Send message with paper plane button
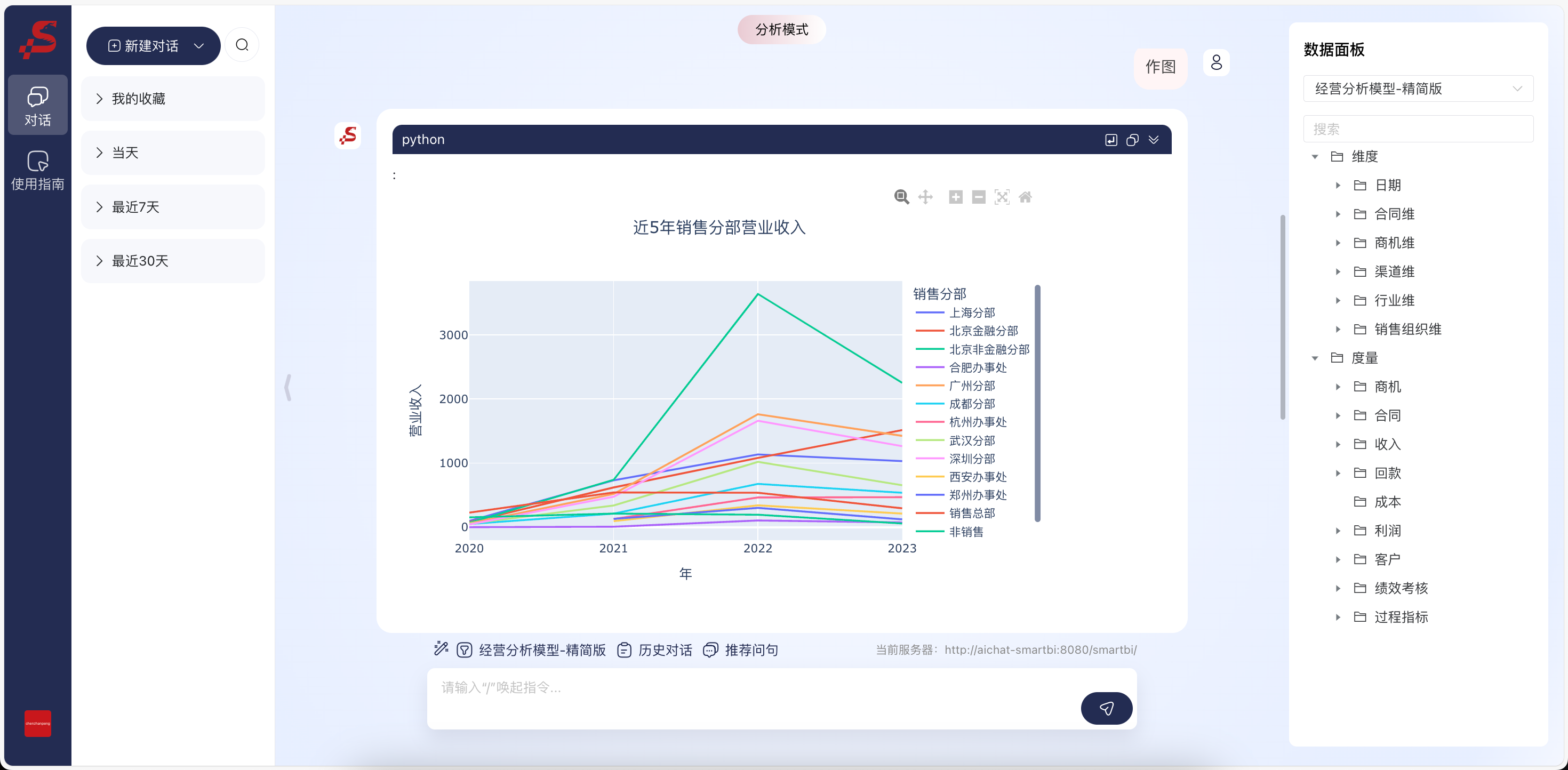Viewport: 1568px width, 770px height. [1107, 708]
